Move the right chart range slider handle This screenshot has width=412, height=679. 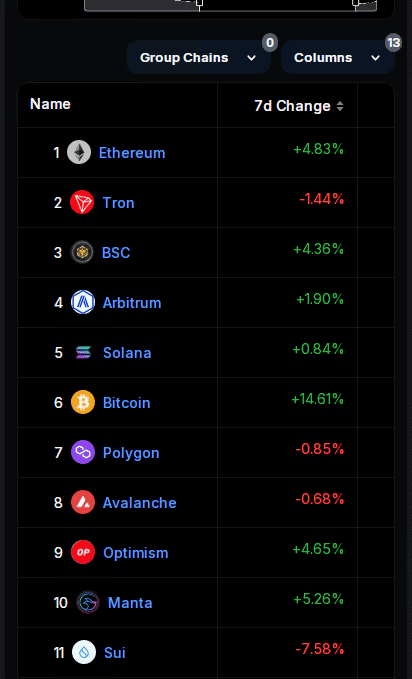[x=356, y=3]
